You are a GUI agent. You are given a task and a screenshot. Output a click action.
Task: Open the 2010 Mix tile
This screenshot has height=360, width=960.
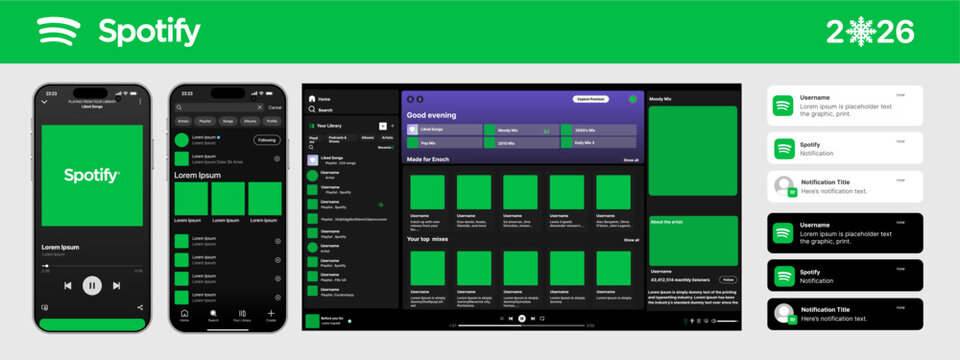521,143
